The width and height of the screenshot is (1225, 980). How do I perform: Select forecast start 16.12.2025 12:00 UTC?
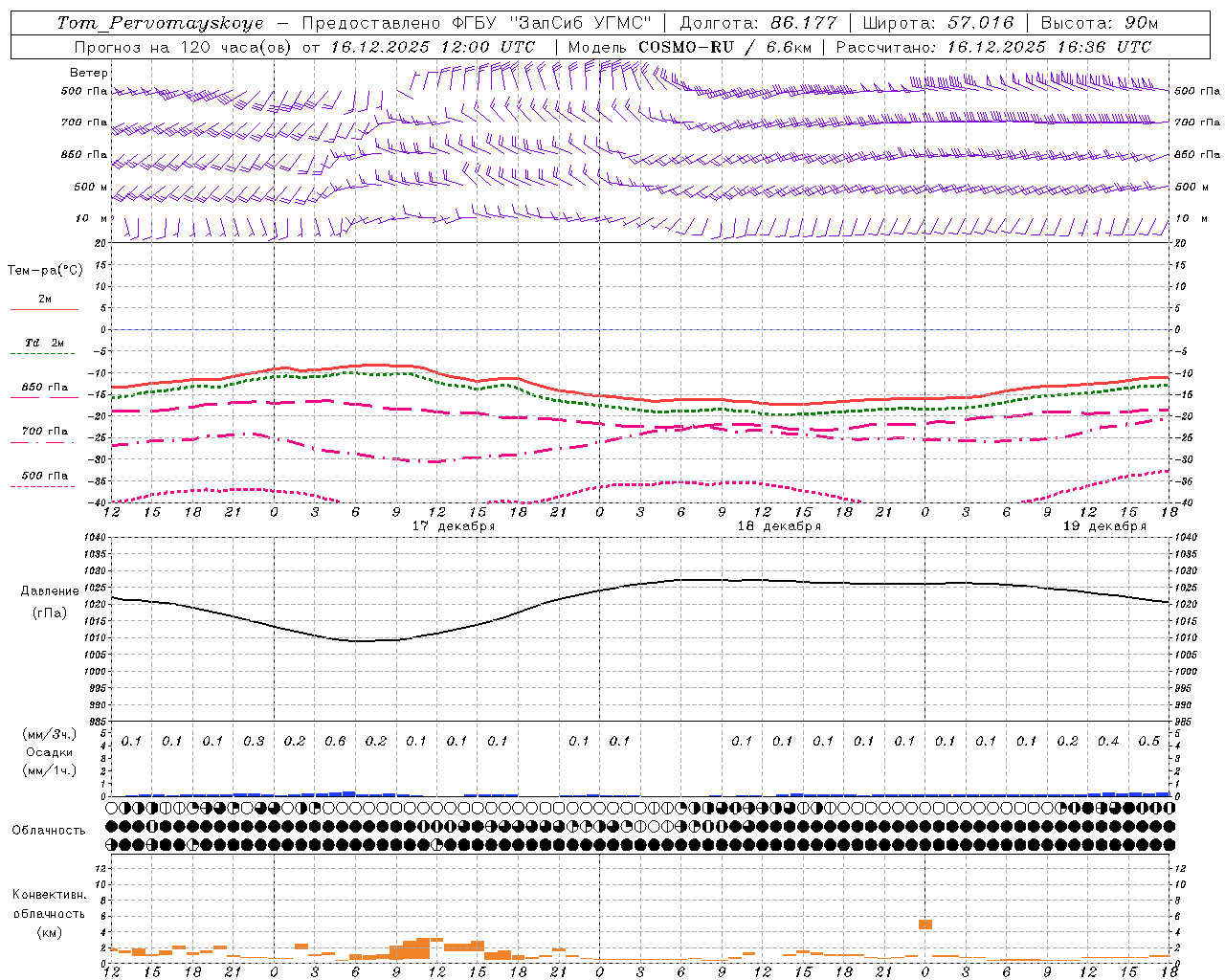(433, 47)
